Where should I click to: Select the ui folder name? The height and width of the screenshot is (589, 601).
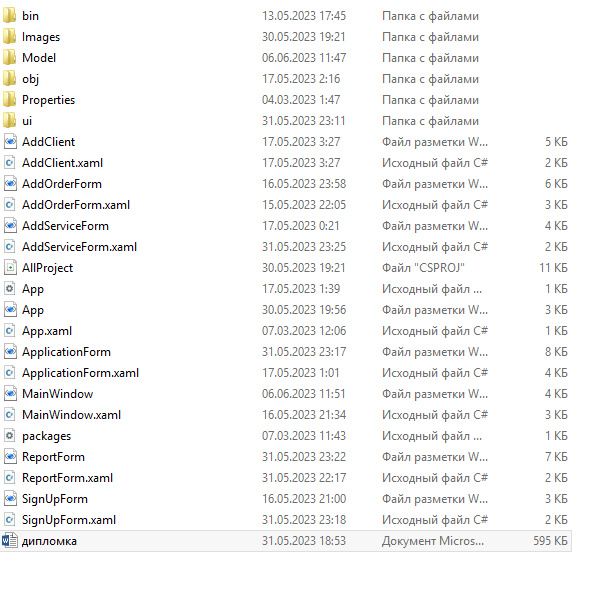27,121
